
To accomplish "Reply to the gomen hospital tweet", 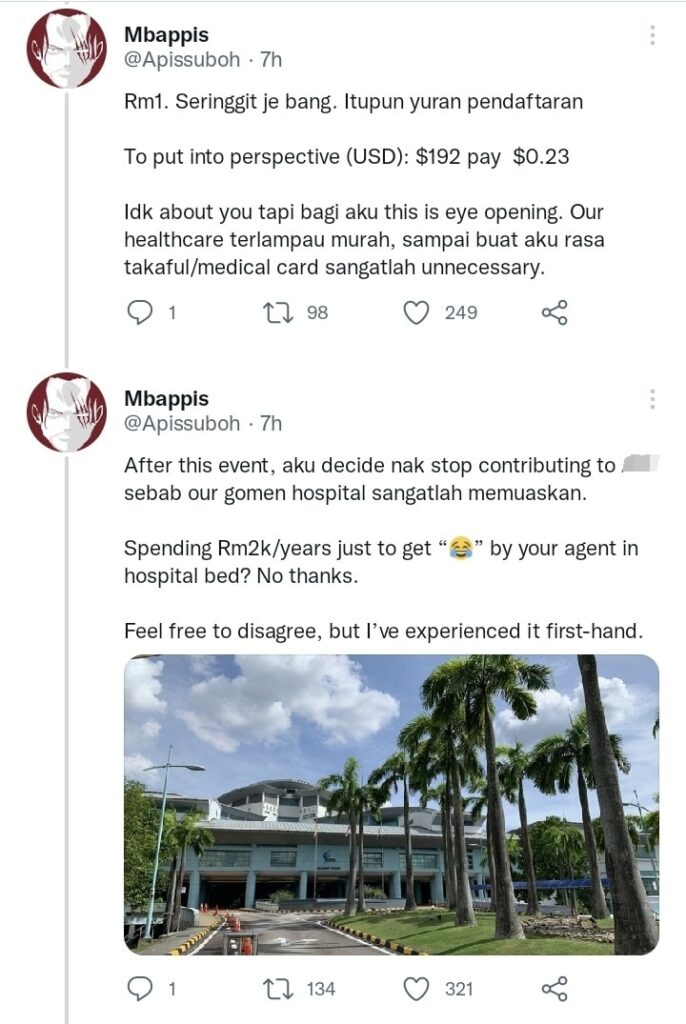I will click(141, 989).
